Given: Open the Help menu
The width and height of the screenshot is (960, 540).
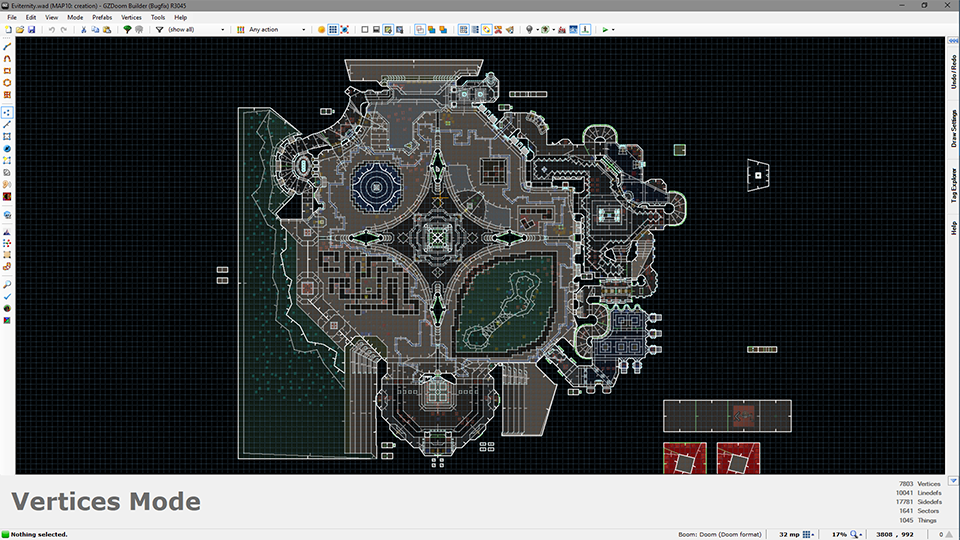Looking at the screenshot, I should pyautogui.click(x=180, y=17).
